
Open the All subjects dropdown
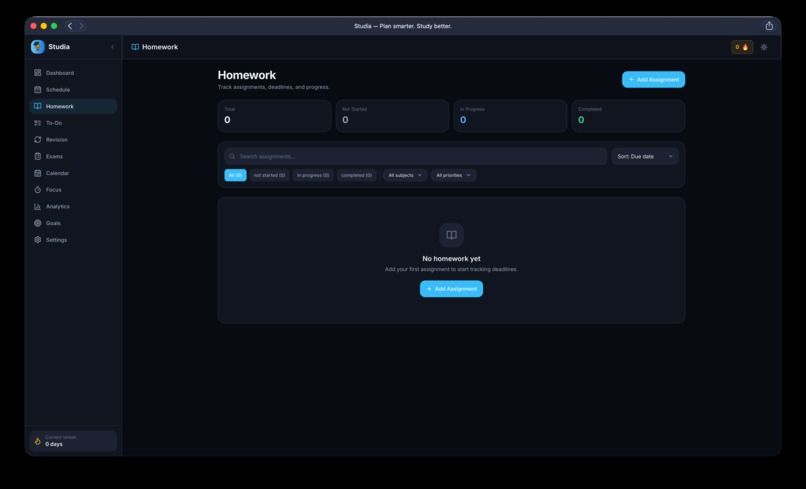coord(405,175)
